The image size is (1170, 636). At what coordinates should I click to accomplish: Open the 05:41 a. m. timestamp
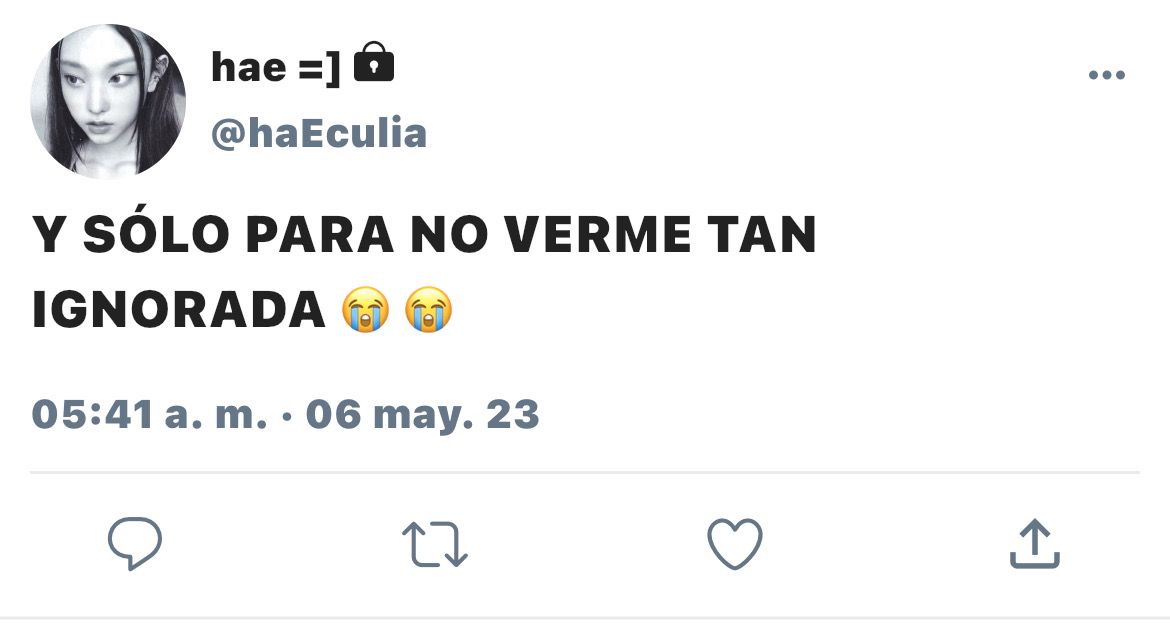tap(149, 414)
